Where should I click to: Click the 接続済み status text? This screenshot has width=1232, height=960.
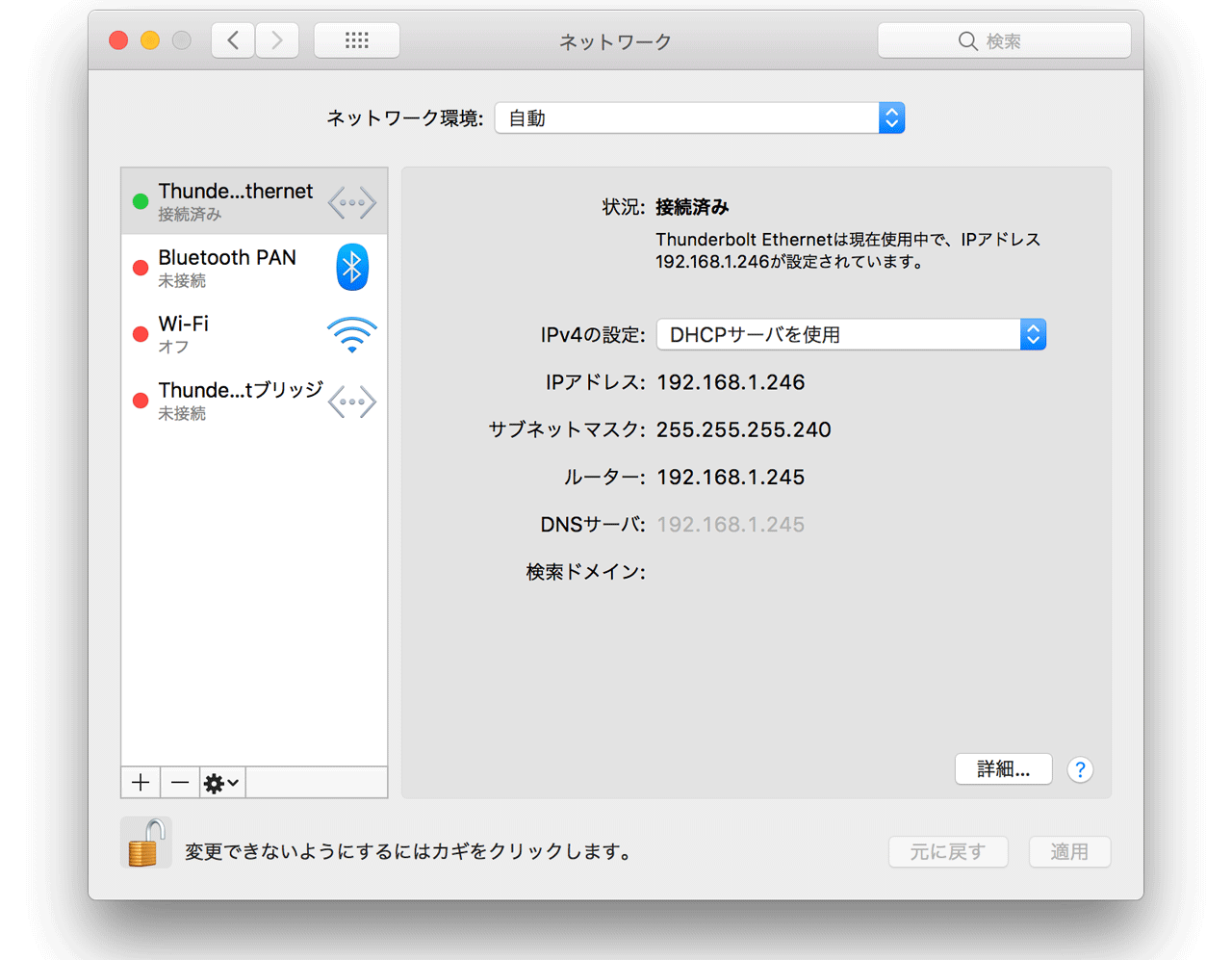692,207
